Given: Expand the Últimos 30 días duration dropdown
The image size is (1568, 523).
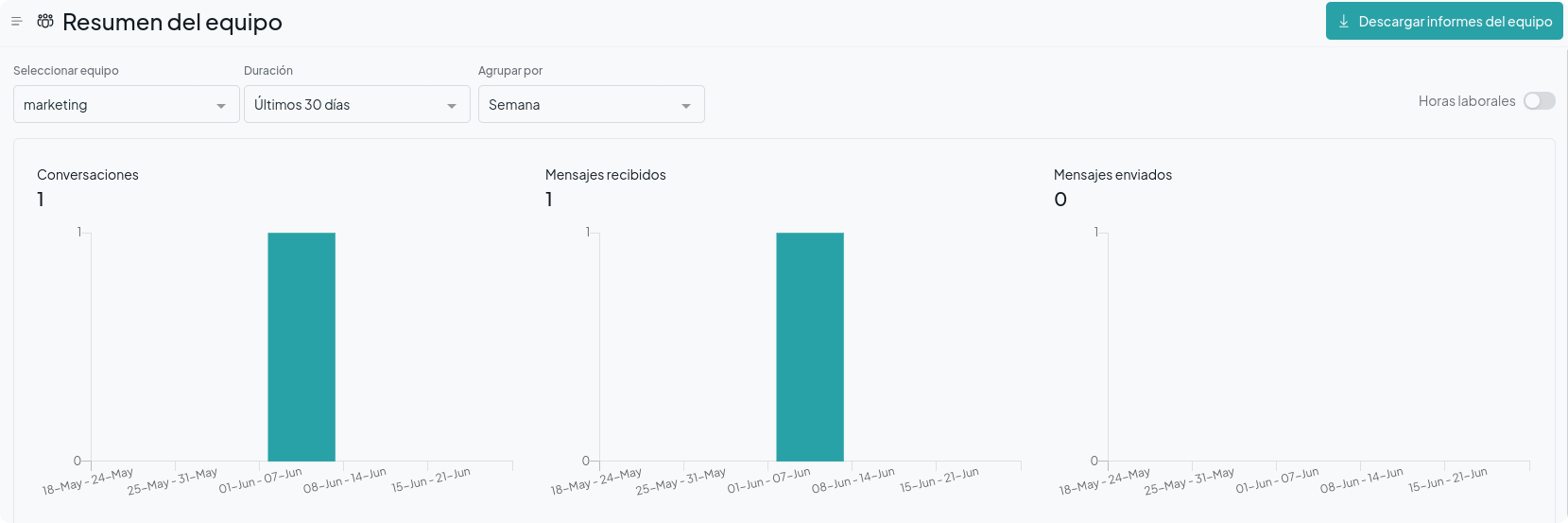Looking at the screenshot, I should click(357, 104).
